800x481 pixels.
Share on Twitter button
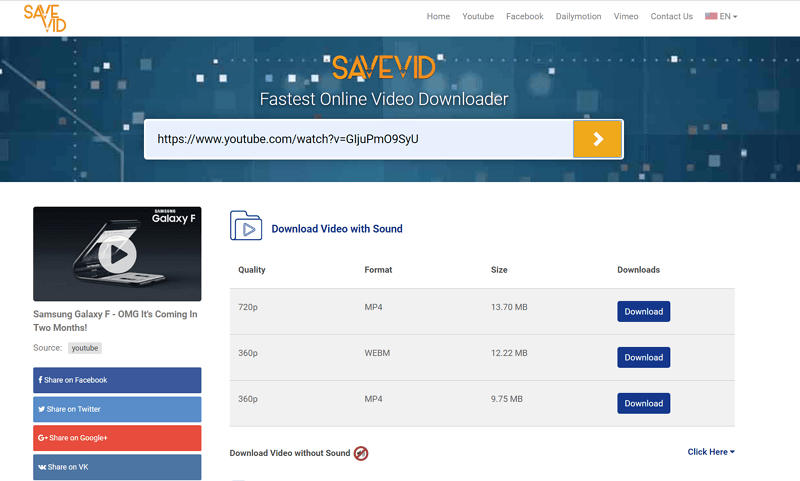coord(117,409)
